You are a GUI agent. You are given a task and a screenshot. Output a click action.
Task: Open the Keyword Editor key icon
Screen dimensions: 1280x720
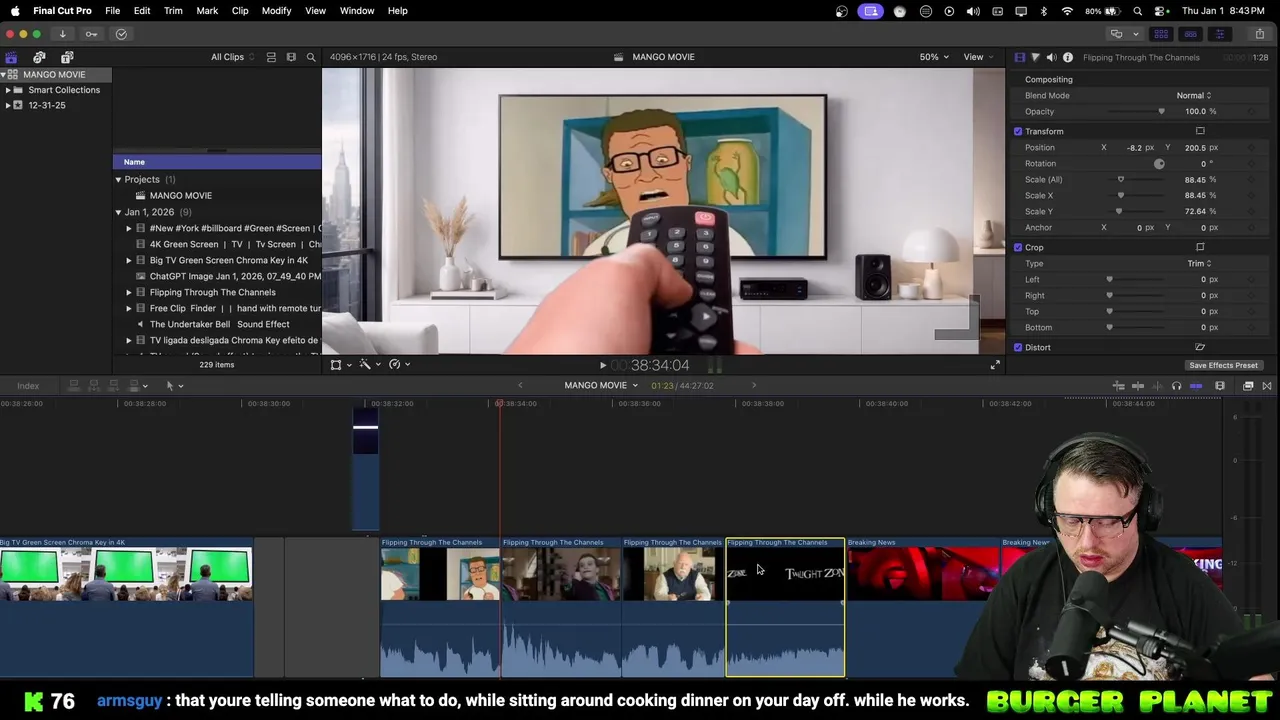pos(91,34)
